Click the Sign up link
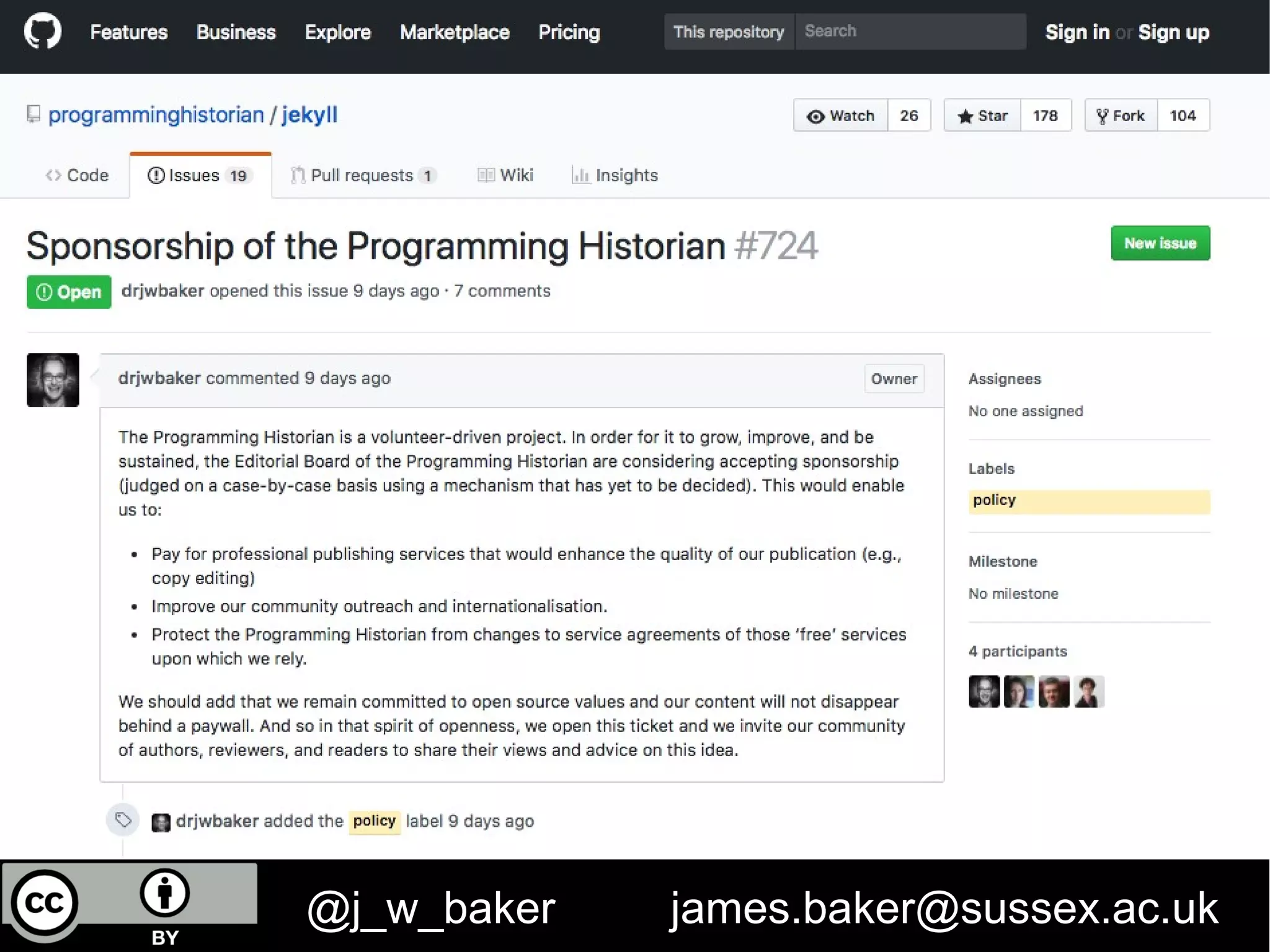Image resolution: width=1270 pixels, height=952 pixels. point(1174,32)
